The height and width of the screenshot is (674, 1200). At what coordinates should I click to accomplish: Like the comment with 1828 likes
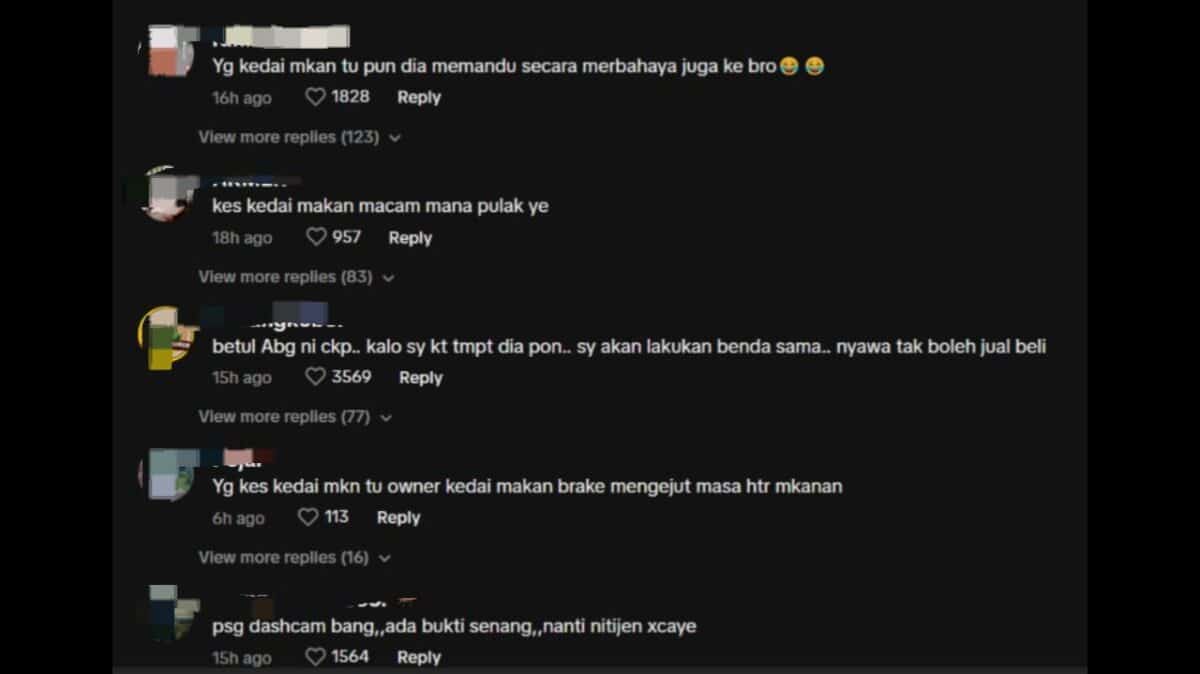tap(316, 97)
